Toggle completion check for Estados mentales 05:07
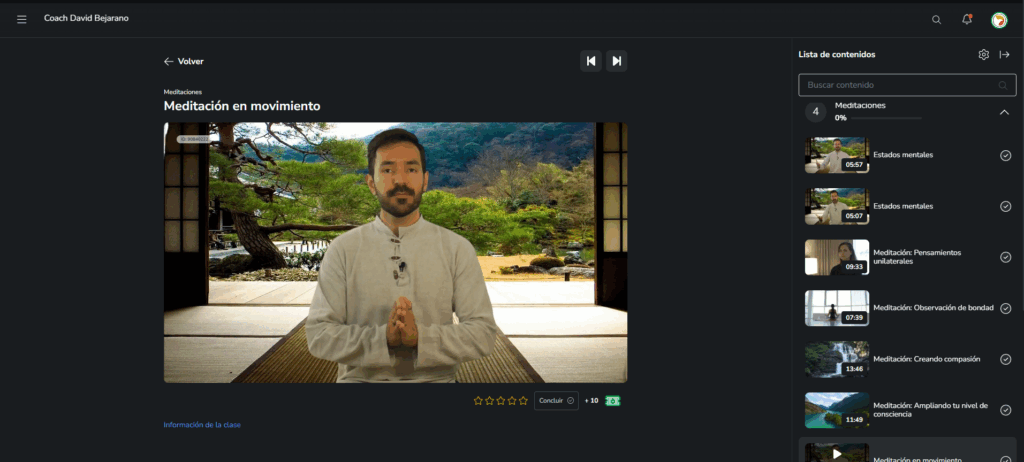This screenshot has width=1024, height=462. pos(1006,206)
